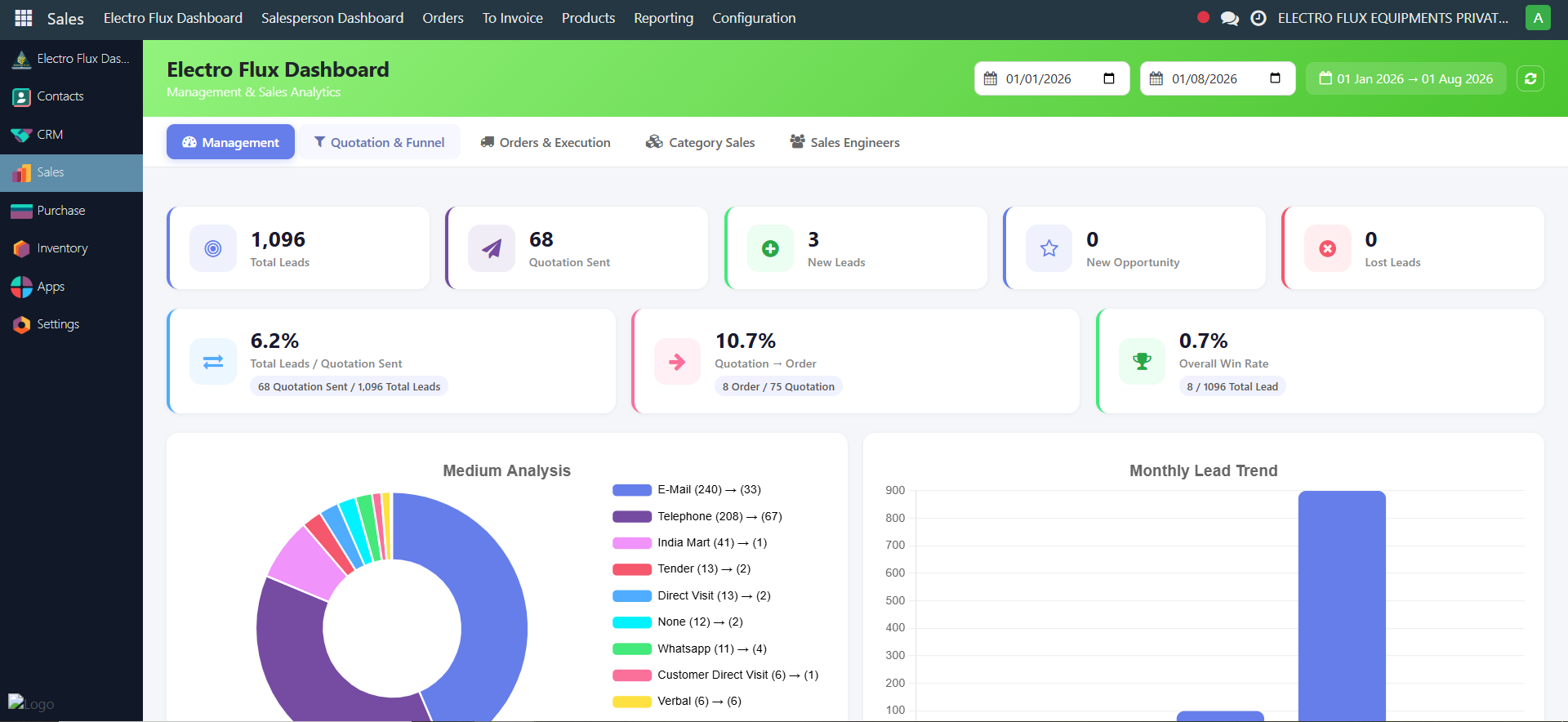Open calendar picker for 01/08/2026 end date
The width and height of the screenshot is (1568, 722).
pyautogui.click(x=1275, y=78)
